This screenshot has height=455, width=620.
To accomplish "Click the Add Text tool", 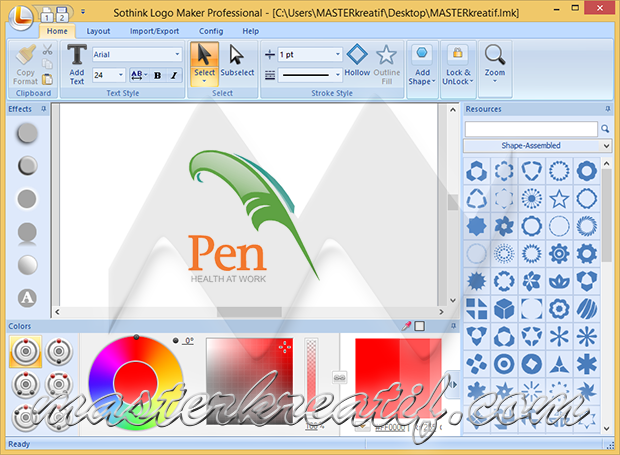I will [77, 64].
